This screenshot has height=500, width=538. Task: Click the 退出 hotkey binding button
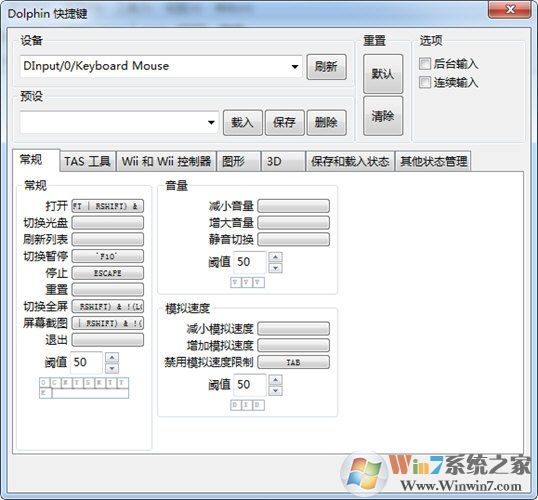pyautogui.click(x=108, y=340)
